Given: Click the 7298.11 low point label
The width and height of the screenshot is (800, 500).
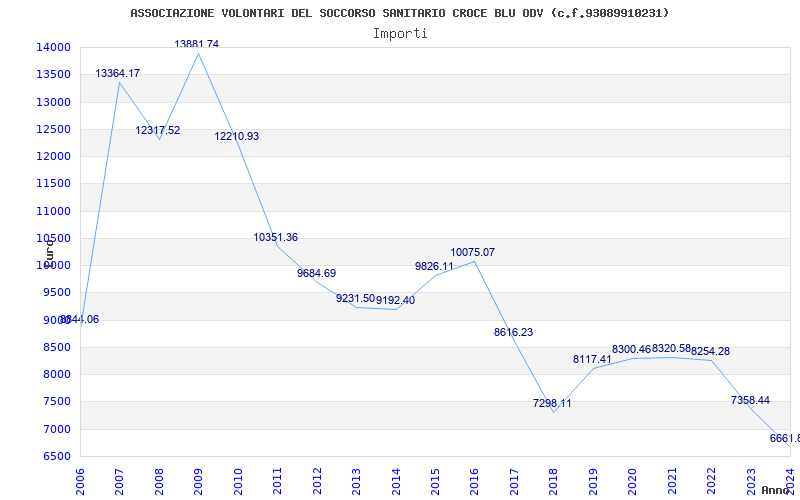Looking at the screenshot, I should (552, 404).
